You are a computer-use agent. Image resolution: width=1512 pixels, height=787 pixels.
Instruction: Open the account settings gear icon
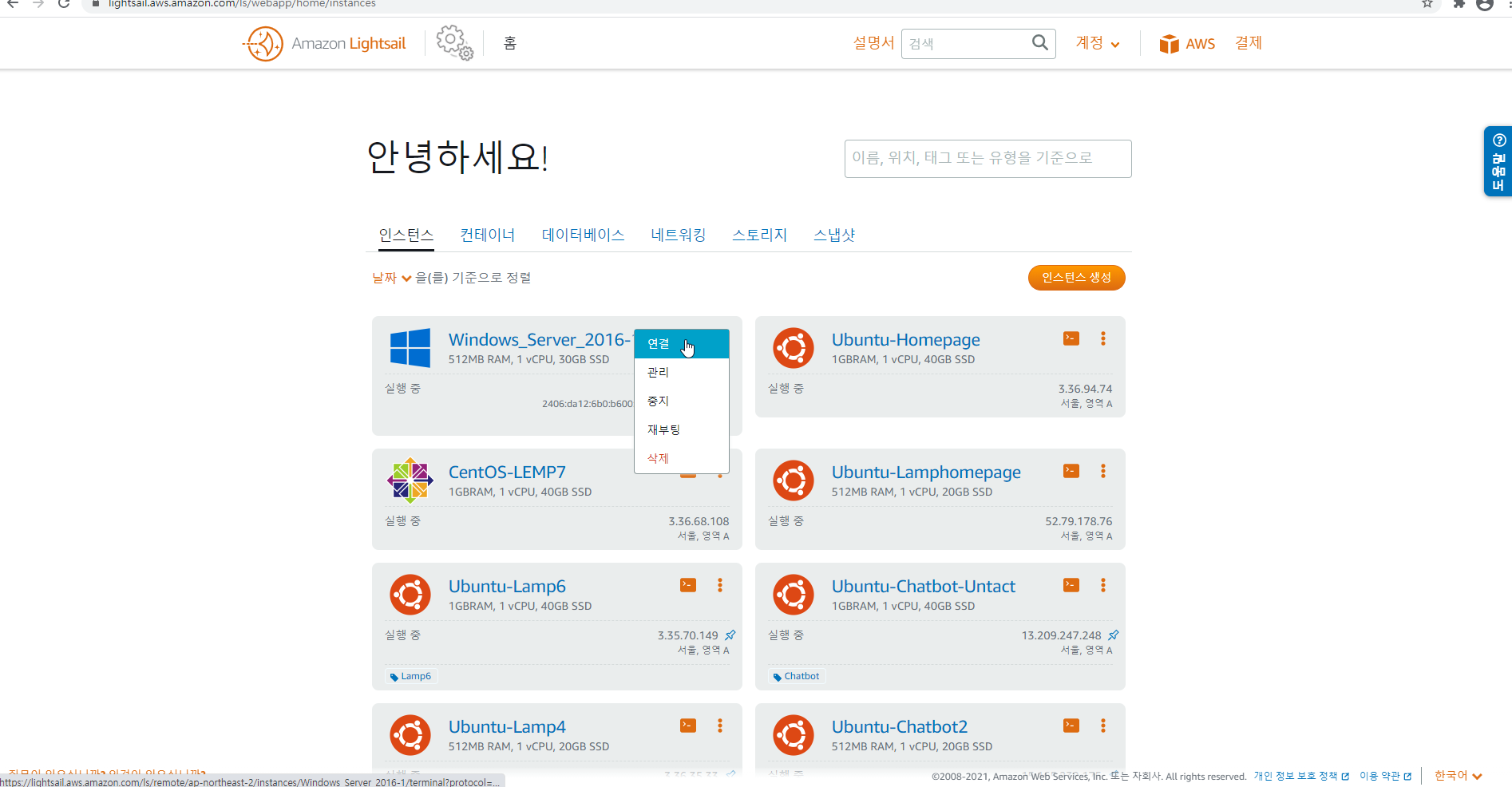(x=454, y=42)
